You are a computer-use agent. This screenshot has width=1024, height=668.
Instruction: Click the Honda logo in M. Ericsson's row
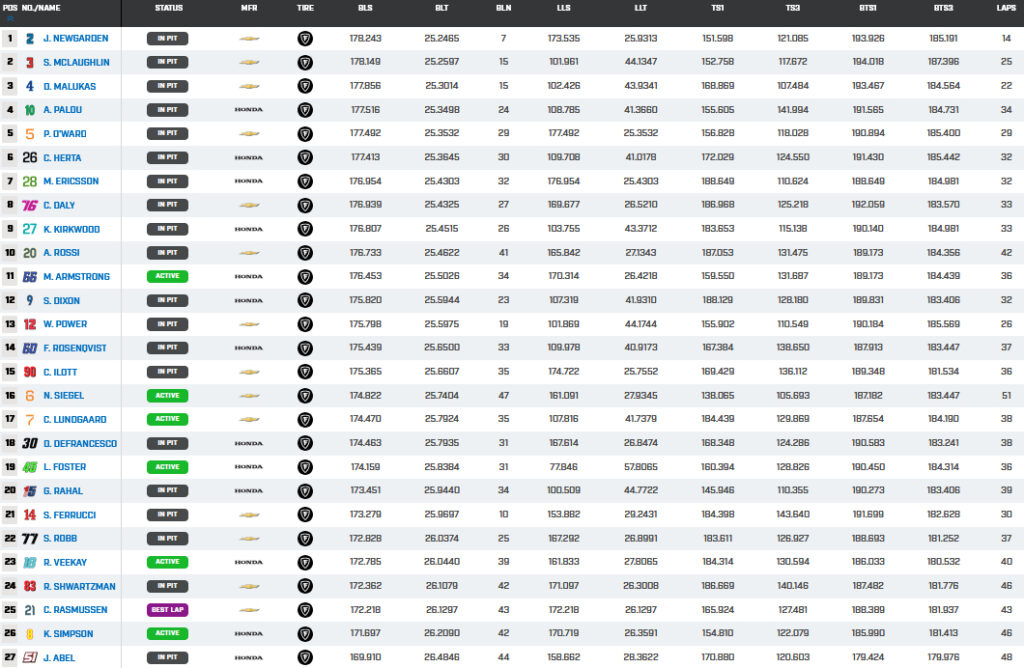249,181
